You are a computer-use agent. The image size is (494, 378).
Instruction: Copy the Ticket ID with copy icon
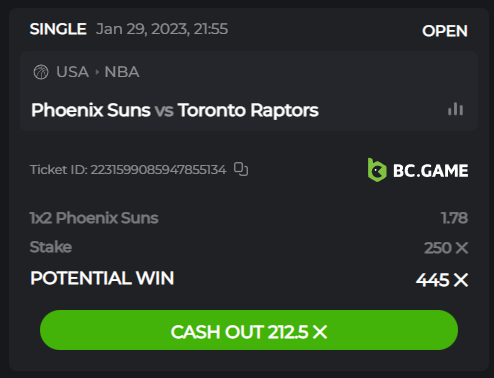(241, 169)
